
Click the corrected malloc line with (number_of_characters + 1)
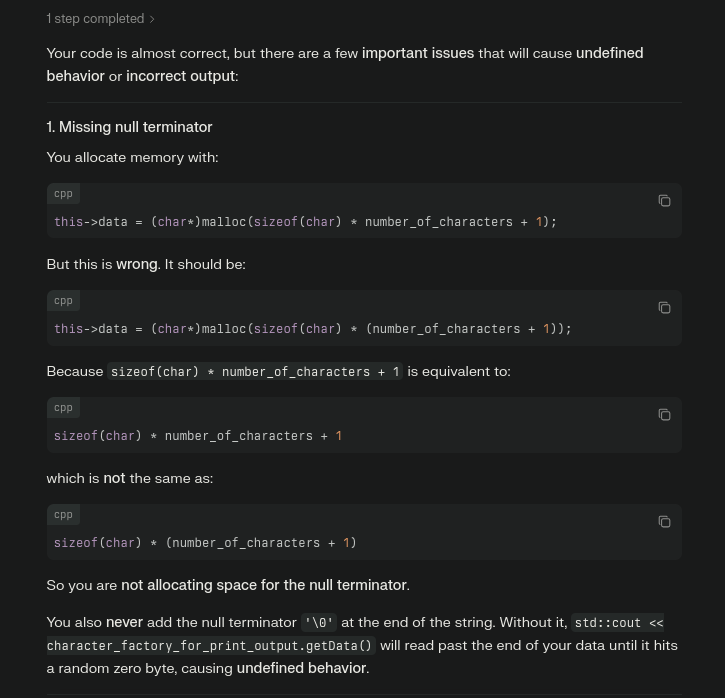(312, 329)
